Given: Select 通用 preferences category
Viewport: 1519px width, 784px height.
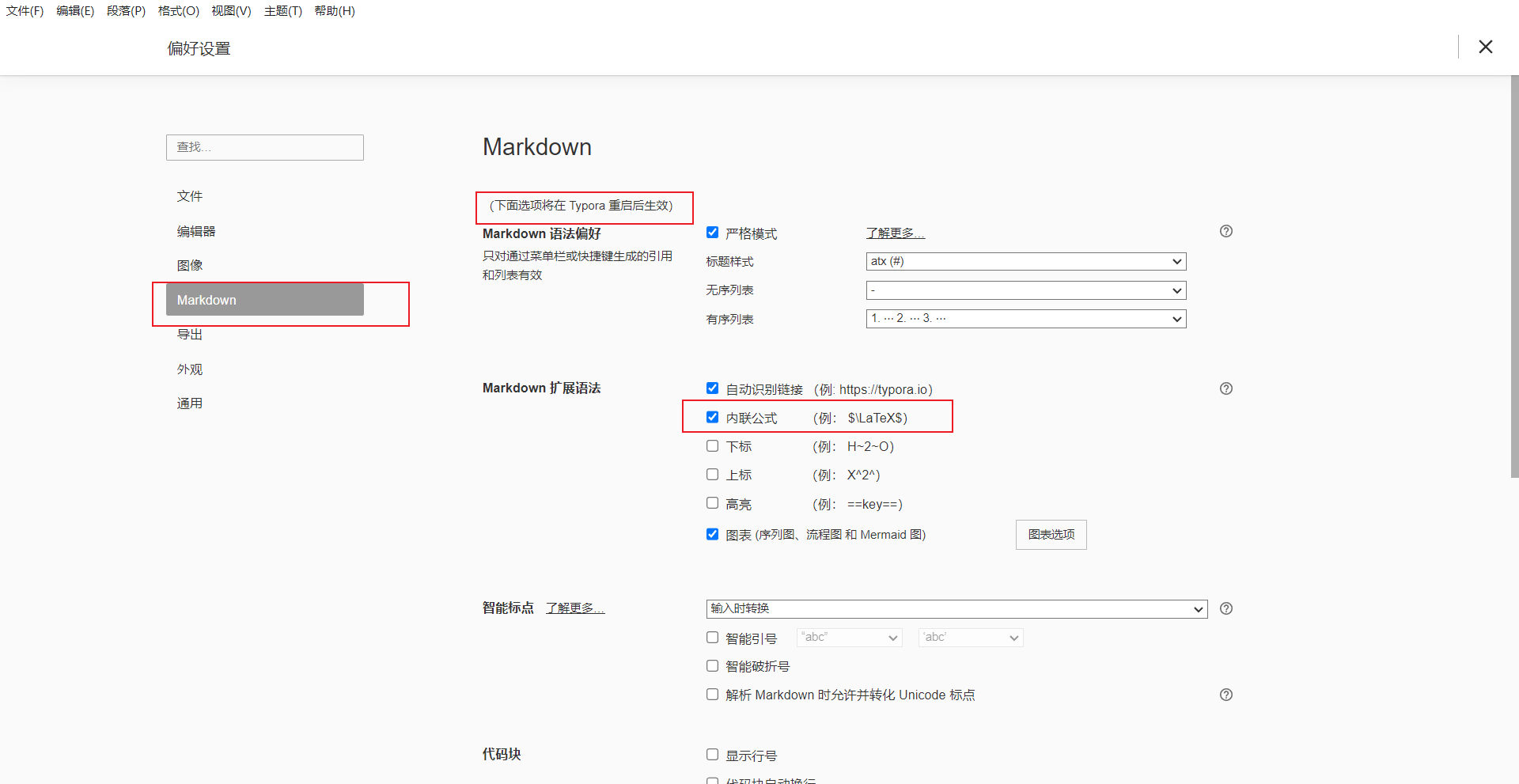Looking at the screenshot, I should [265, 403].
